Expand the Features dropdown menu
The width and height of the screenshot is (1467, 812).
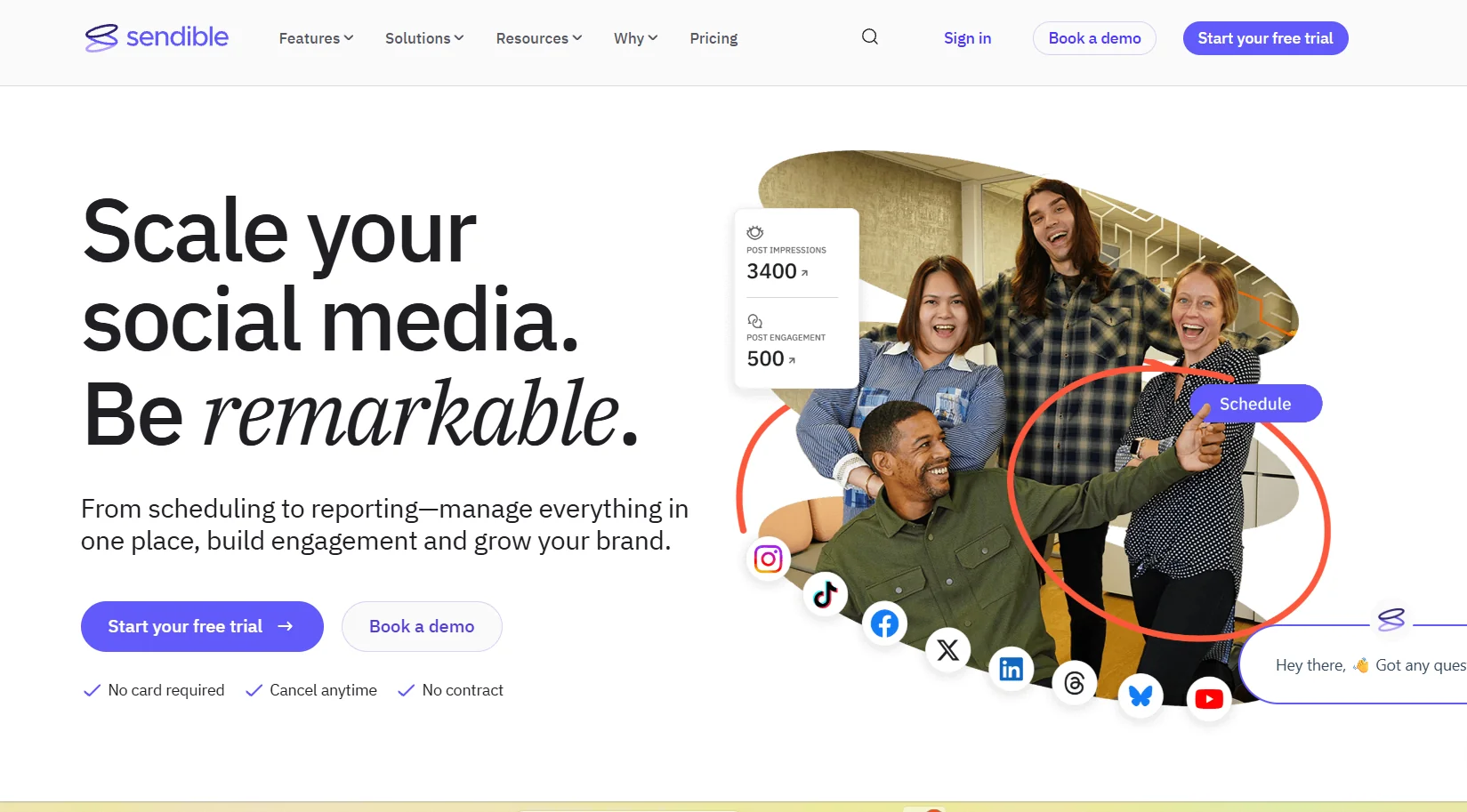[x=316, y=38]
